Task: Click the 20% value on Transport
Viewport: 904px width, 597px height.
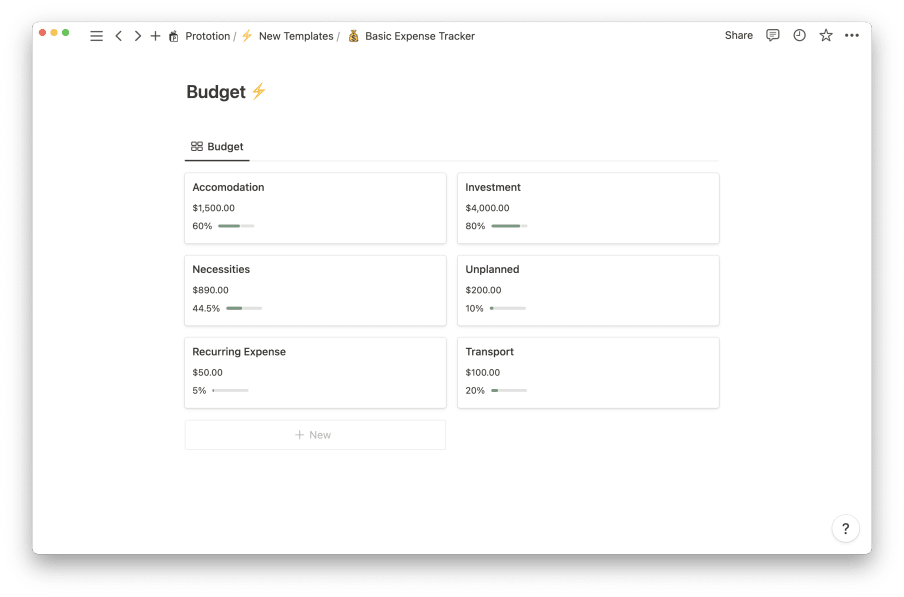Action: (x=475, y=391)
